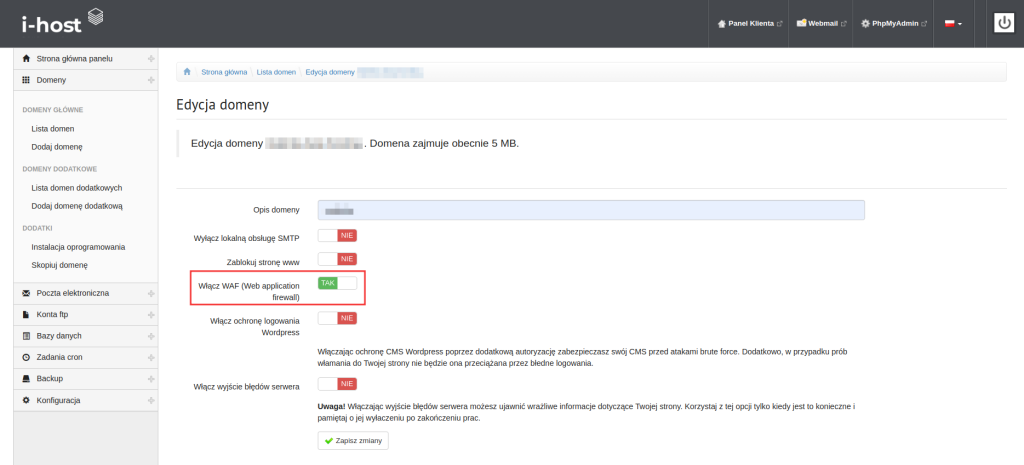Select Dodaj domenę dodatkową menu item

[x=77, y=206]
